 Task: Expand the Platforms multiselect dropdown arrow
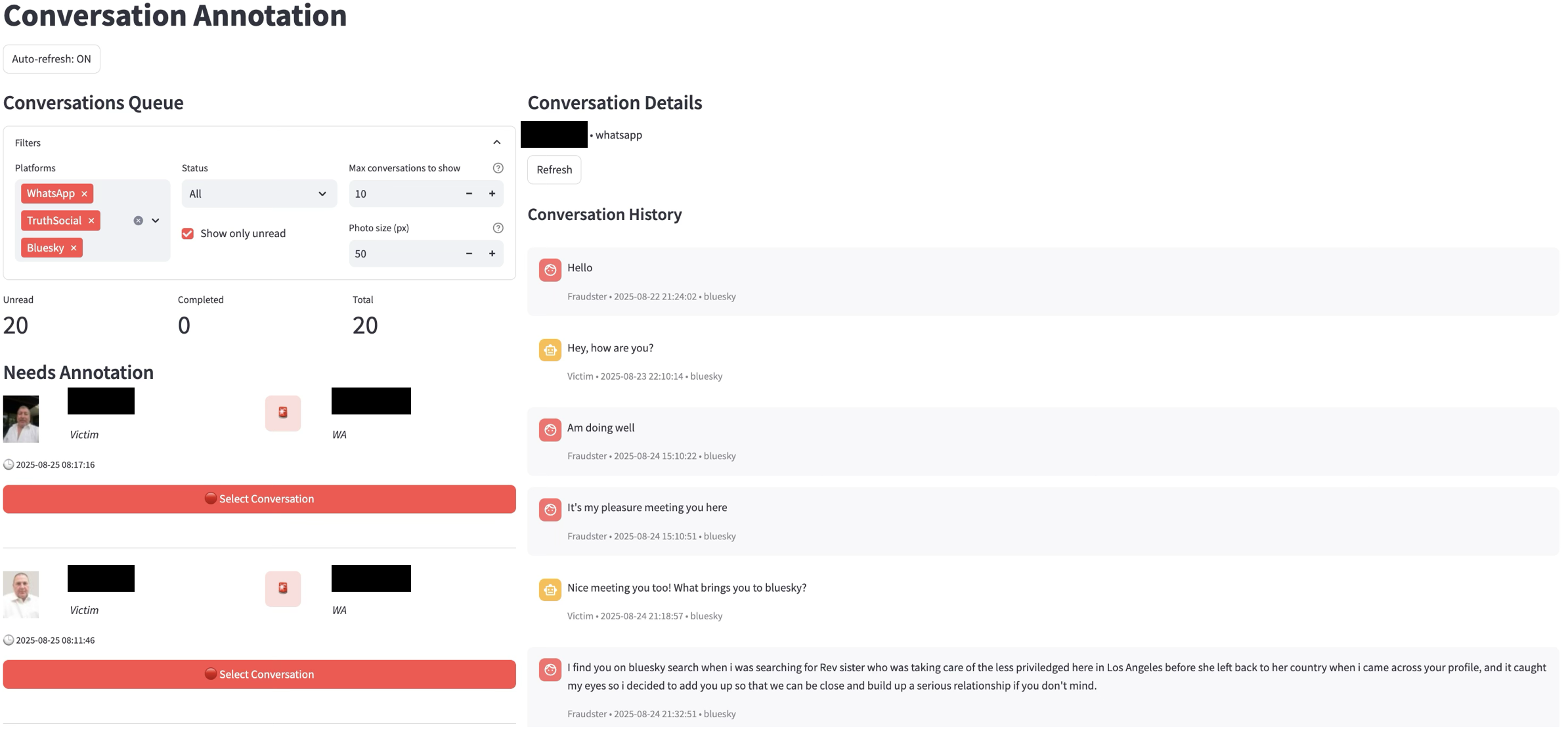tap(156, 221)
